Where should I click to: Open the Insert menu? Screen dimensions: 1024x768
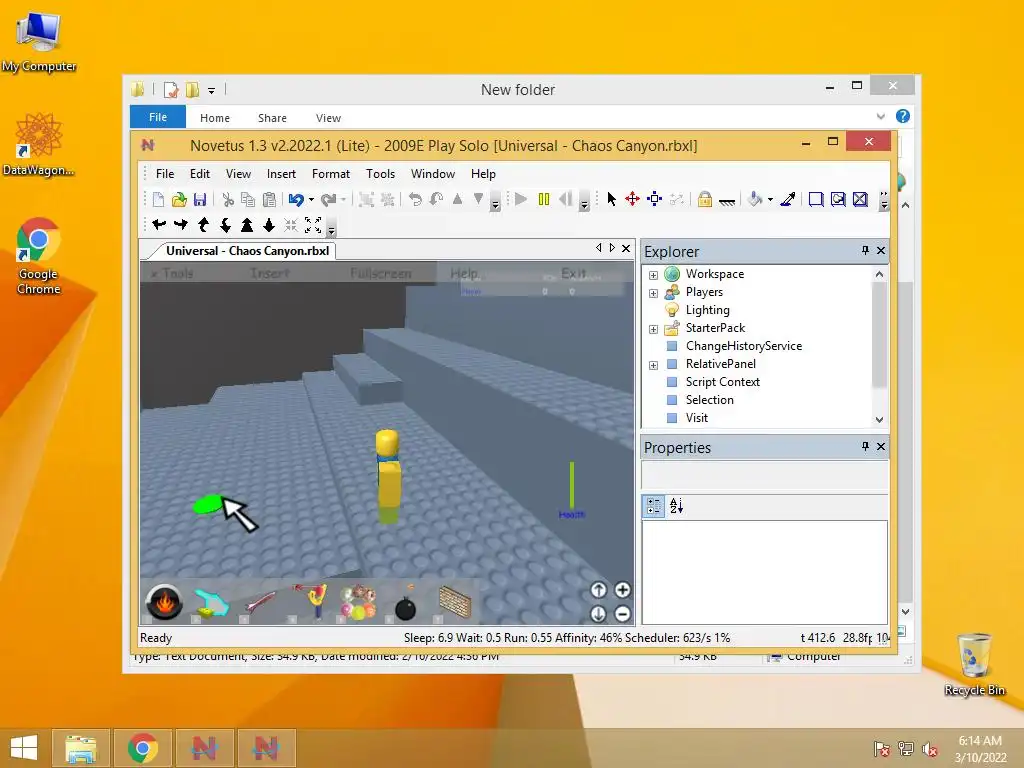coord(281,174)
